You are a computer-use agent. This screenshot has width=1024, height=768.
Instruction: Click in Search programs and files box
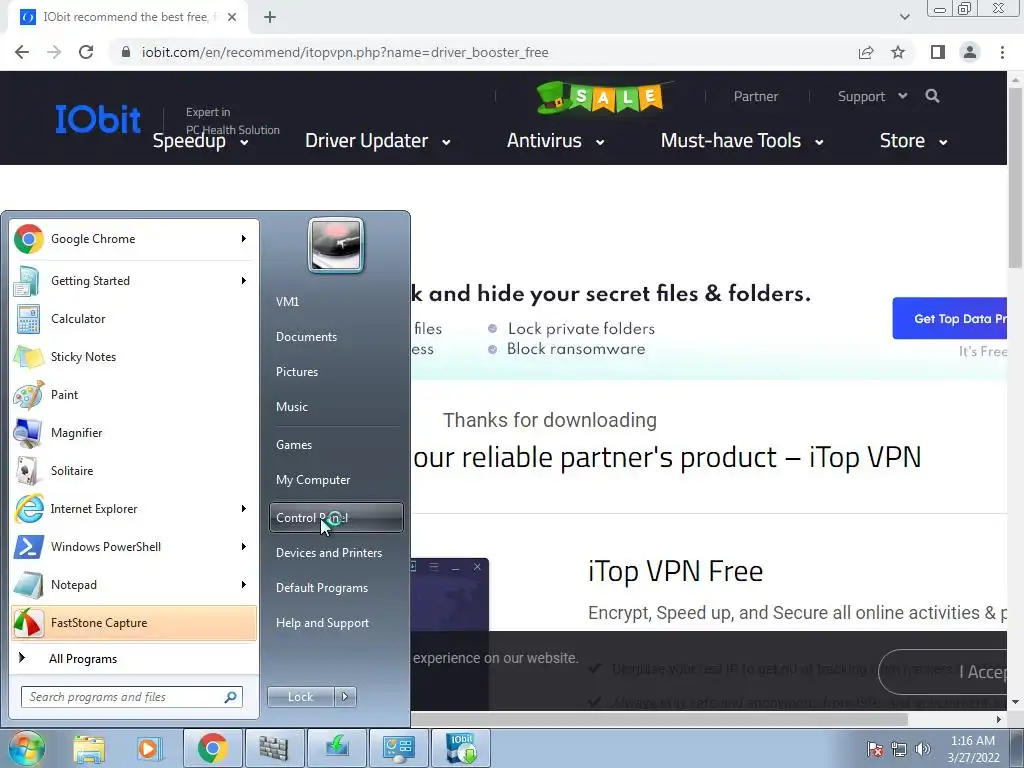132,697
